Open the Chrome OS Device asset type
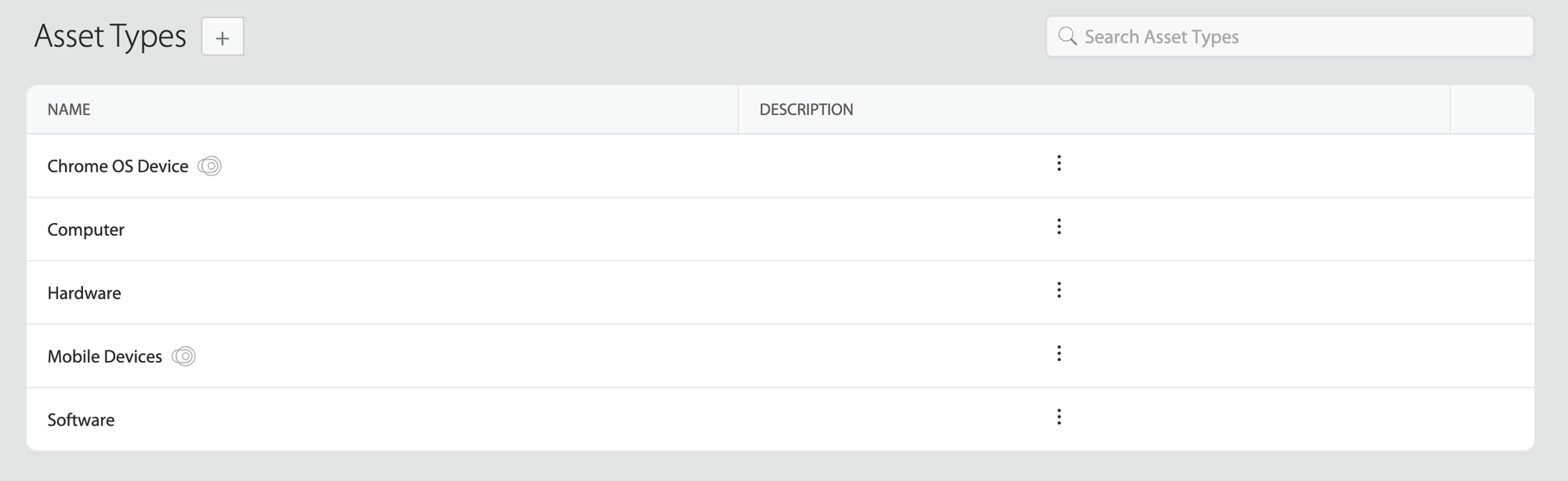Screen dimensions: 1568x481 click(118, 166)
